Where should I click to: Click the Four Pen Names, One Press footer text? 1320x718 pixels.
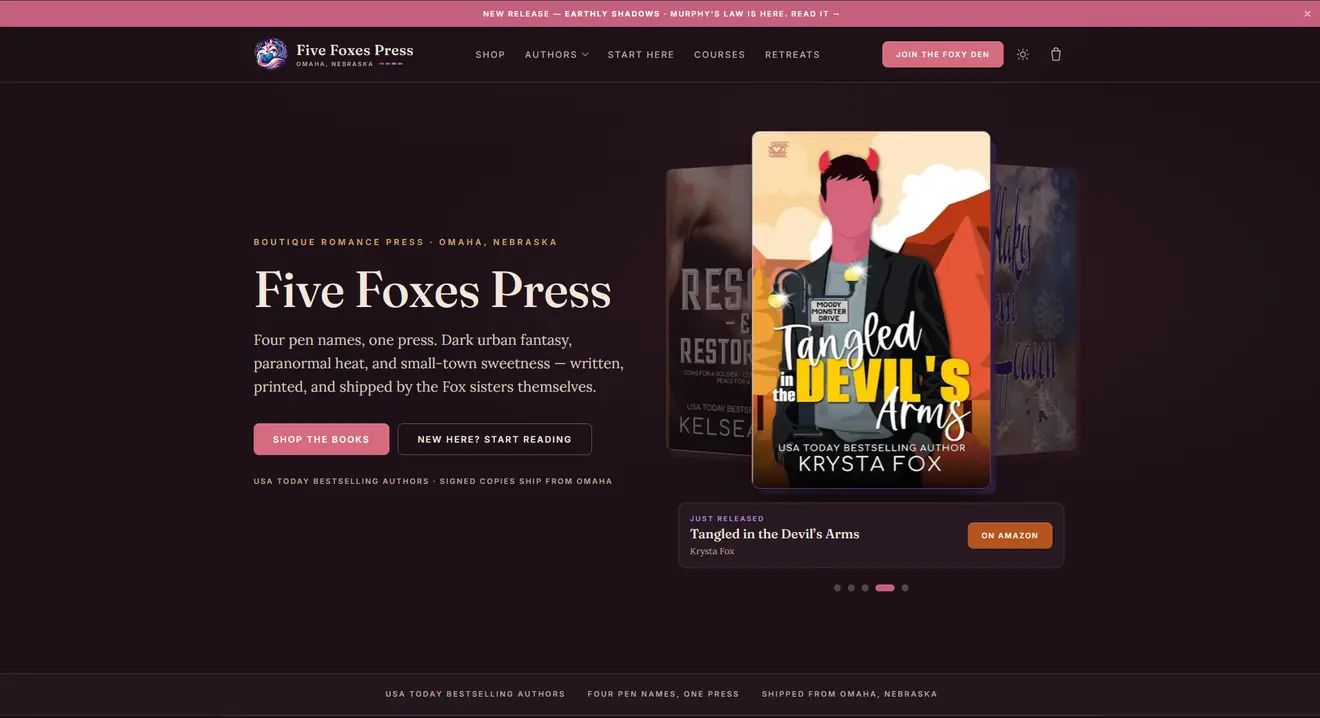(x=663, y=694)
